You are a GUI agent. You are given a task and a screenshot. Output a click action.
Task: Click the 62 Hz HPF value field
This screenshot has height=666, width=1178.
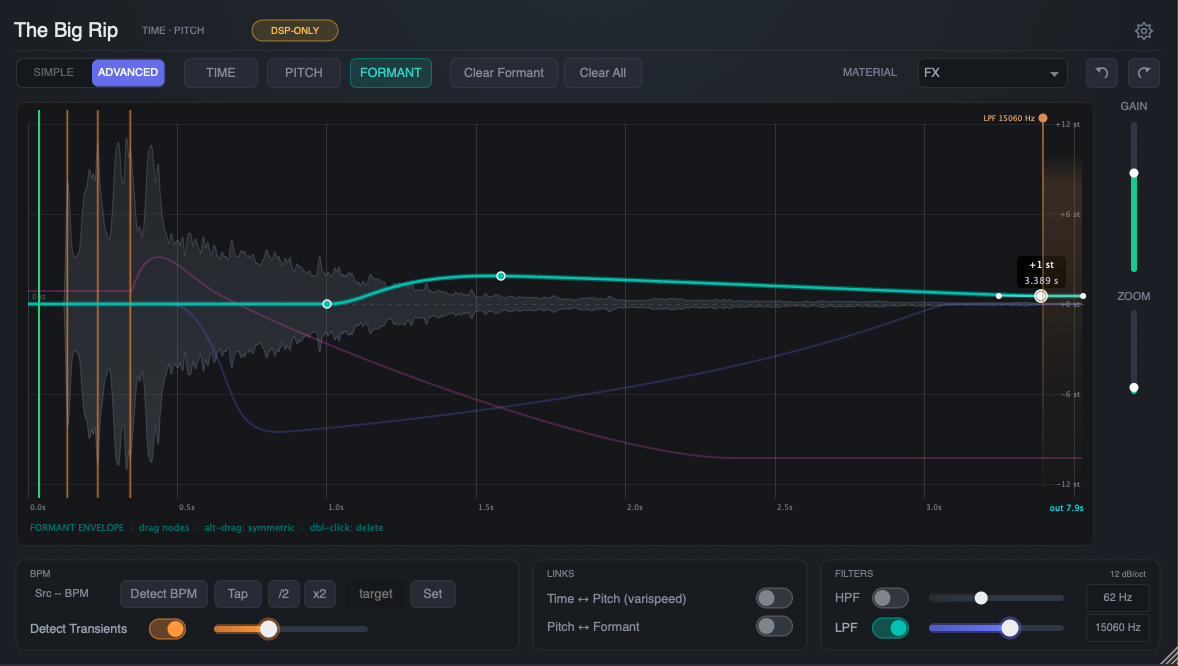pos(1118,598)
